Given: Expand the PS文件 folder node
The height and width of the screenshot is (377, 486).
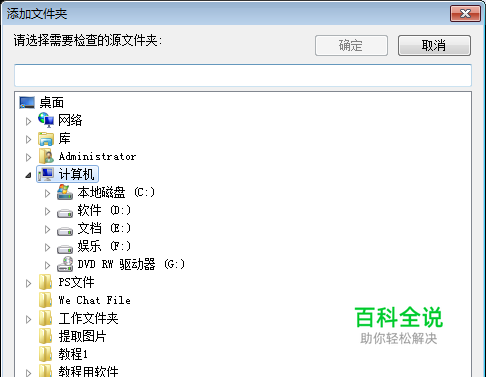Looking at the screenshot, I should point(28,283).
